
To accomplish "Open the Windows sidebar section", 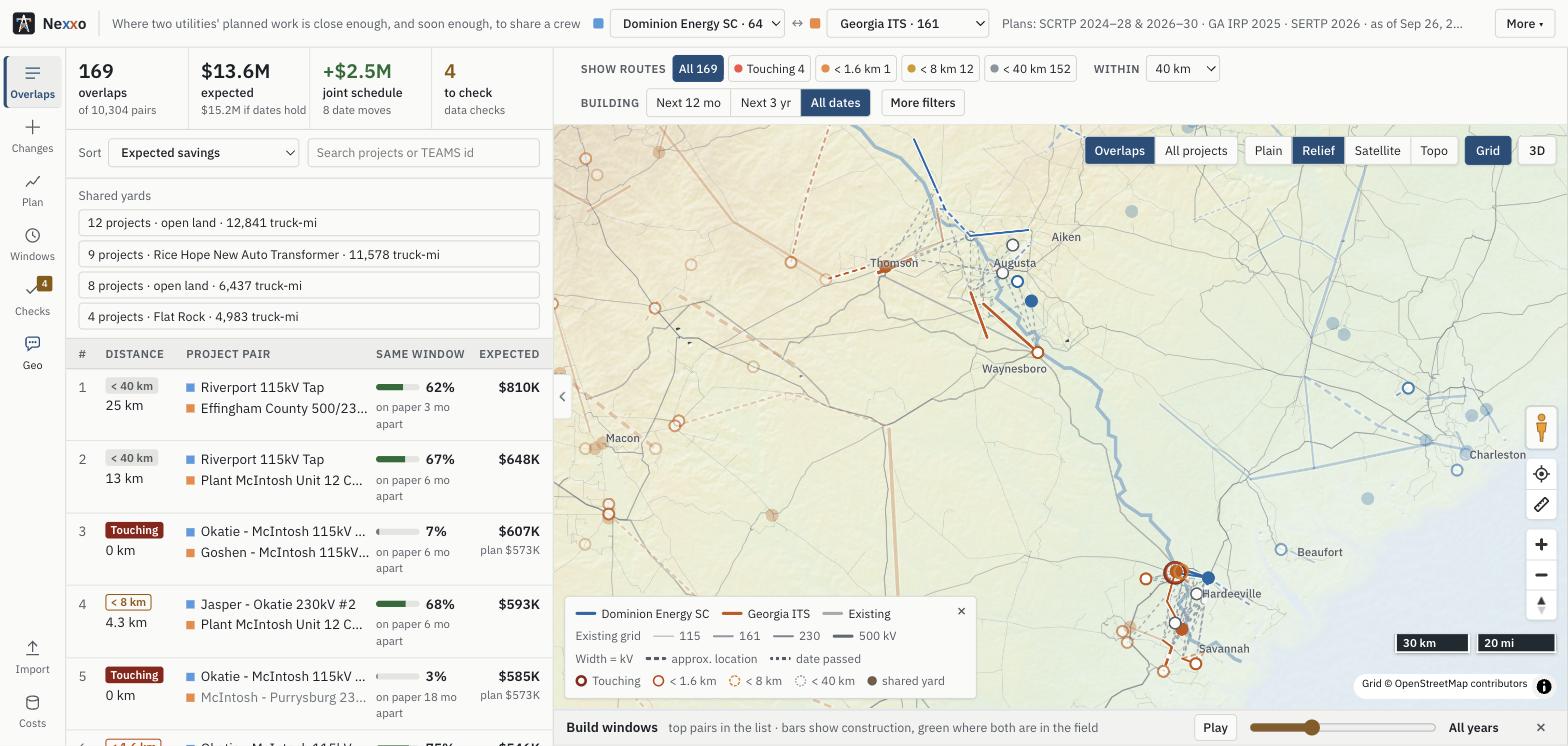I will click(32, 244).
